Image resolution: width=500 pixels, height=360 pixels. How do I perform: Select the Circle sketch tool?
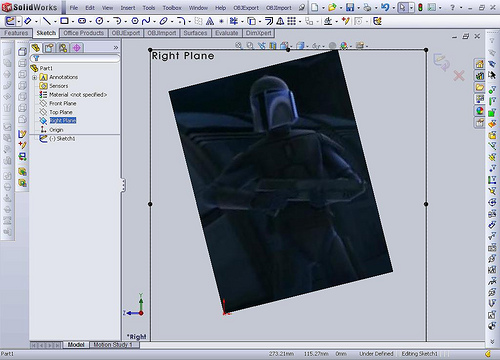(99, 21)
